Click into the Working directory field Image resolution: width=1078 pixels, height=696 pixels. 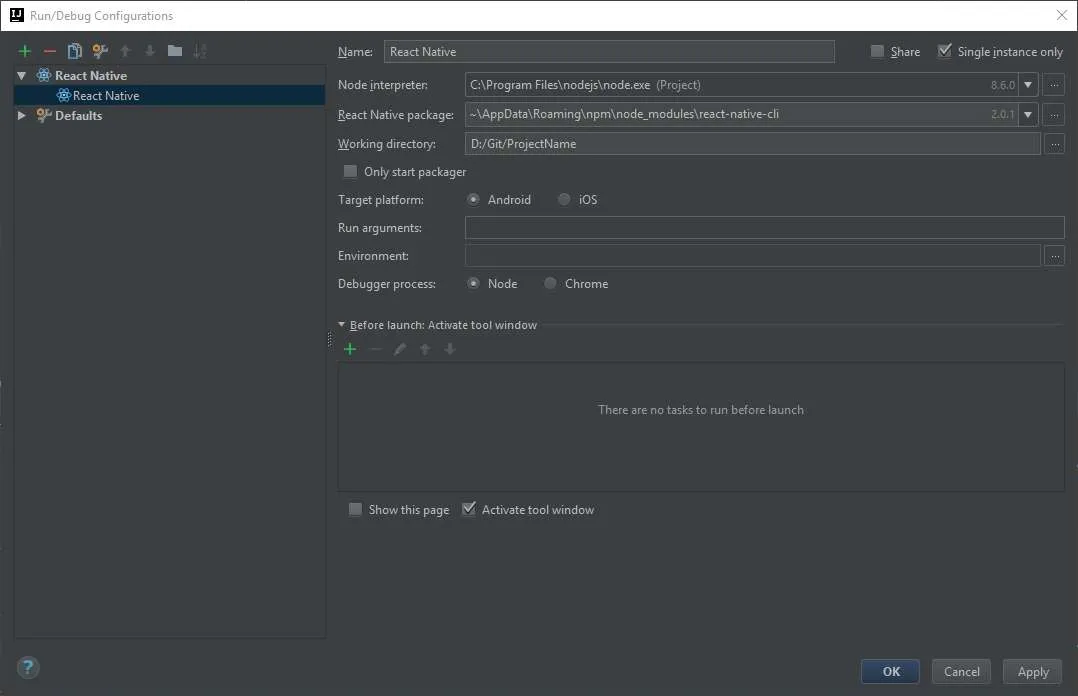(x=753, y=144)
